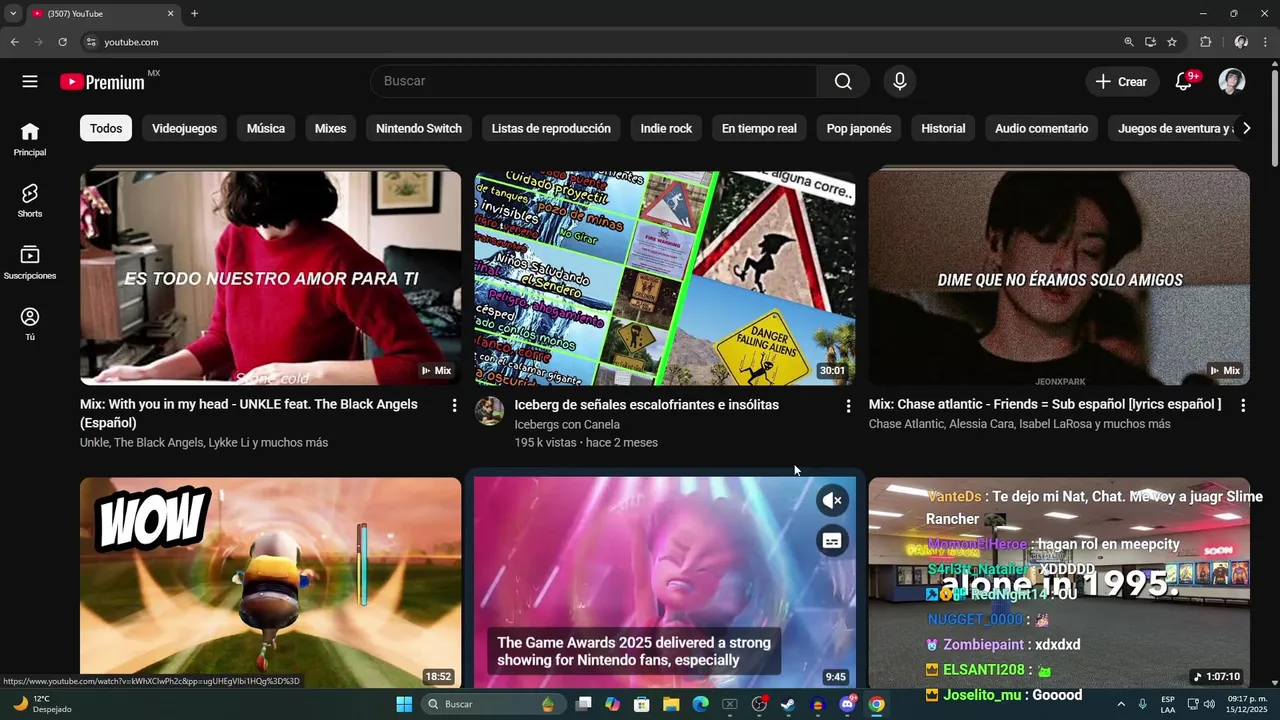1280x720 pixels.
Task: Open Chrome zoom magnifier in address bar
Action: [x=1129, y=42]
